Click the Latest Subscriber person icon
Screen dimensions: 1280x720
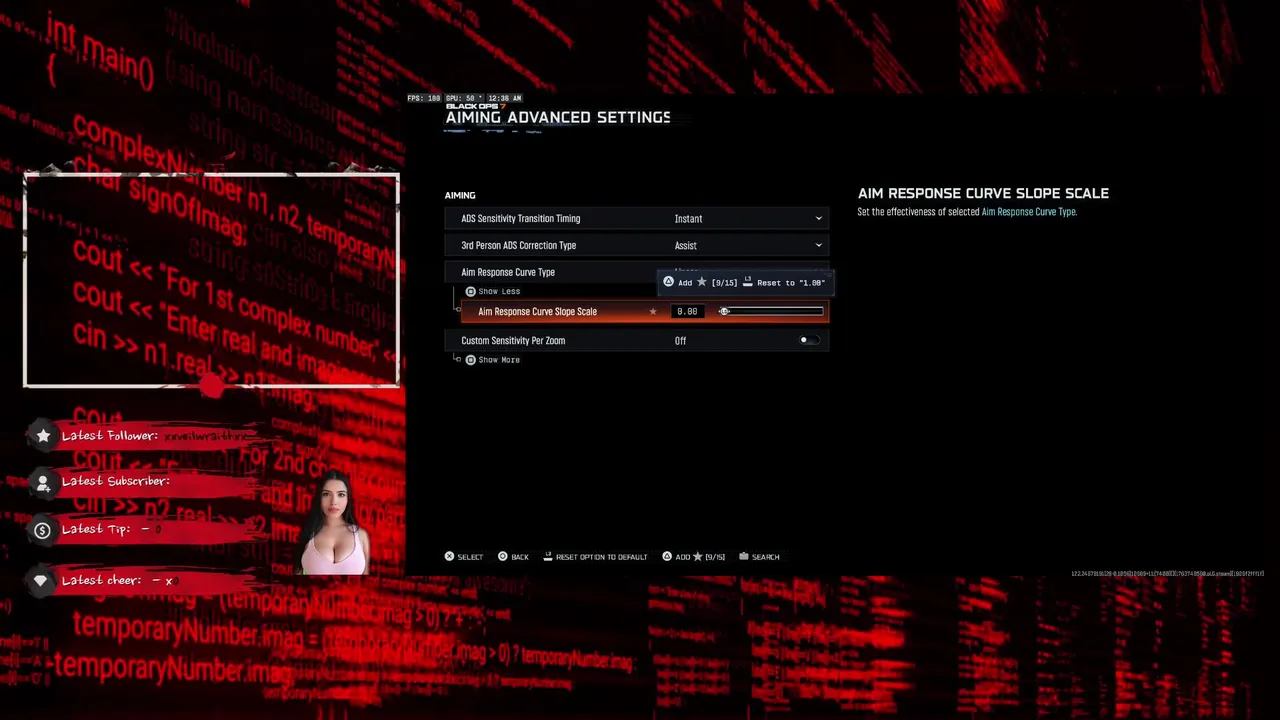tap(43, 482)
